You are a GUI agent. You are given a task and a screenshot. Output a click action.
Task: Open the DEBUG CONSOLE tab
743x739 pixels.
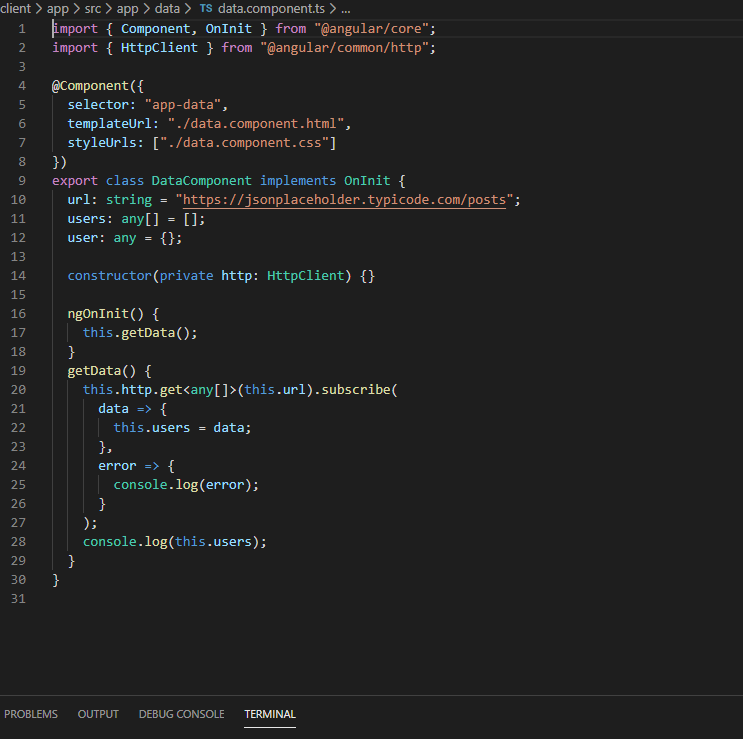coord(181,714)
